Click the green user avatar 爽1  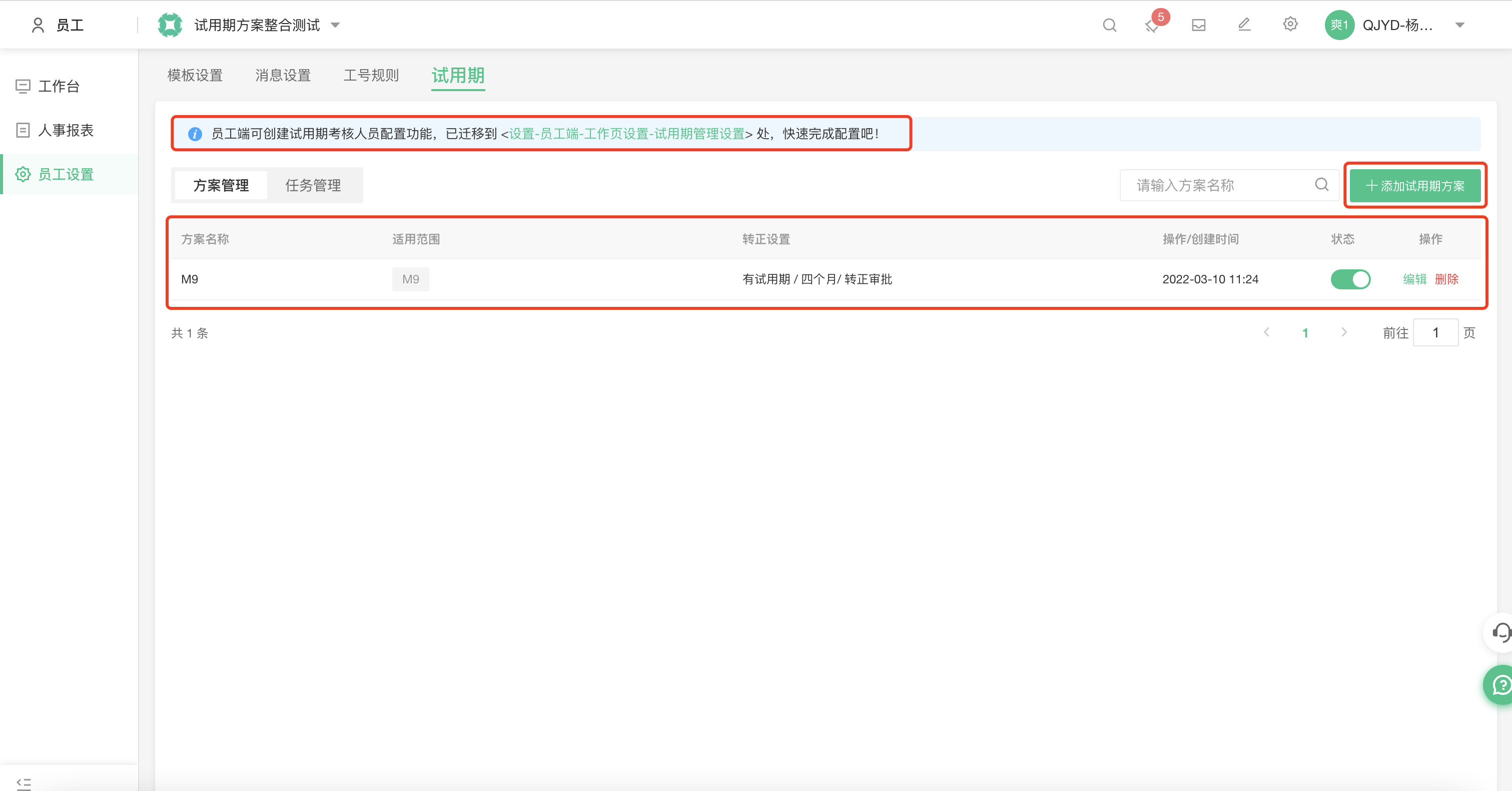tap(1339, 25)
